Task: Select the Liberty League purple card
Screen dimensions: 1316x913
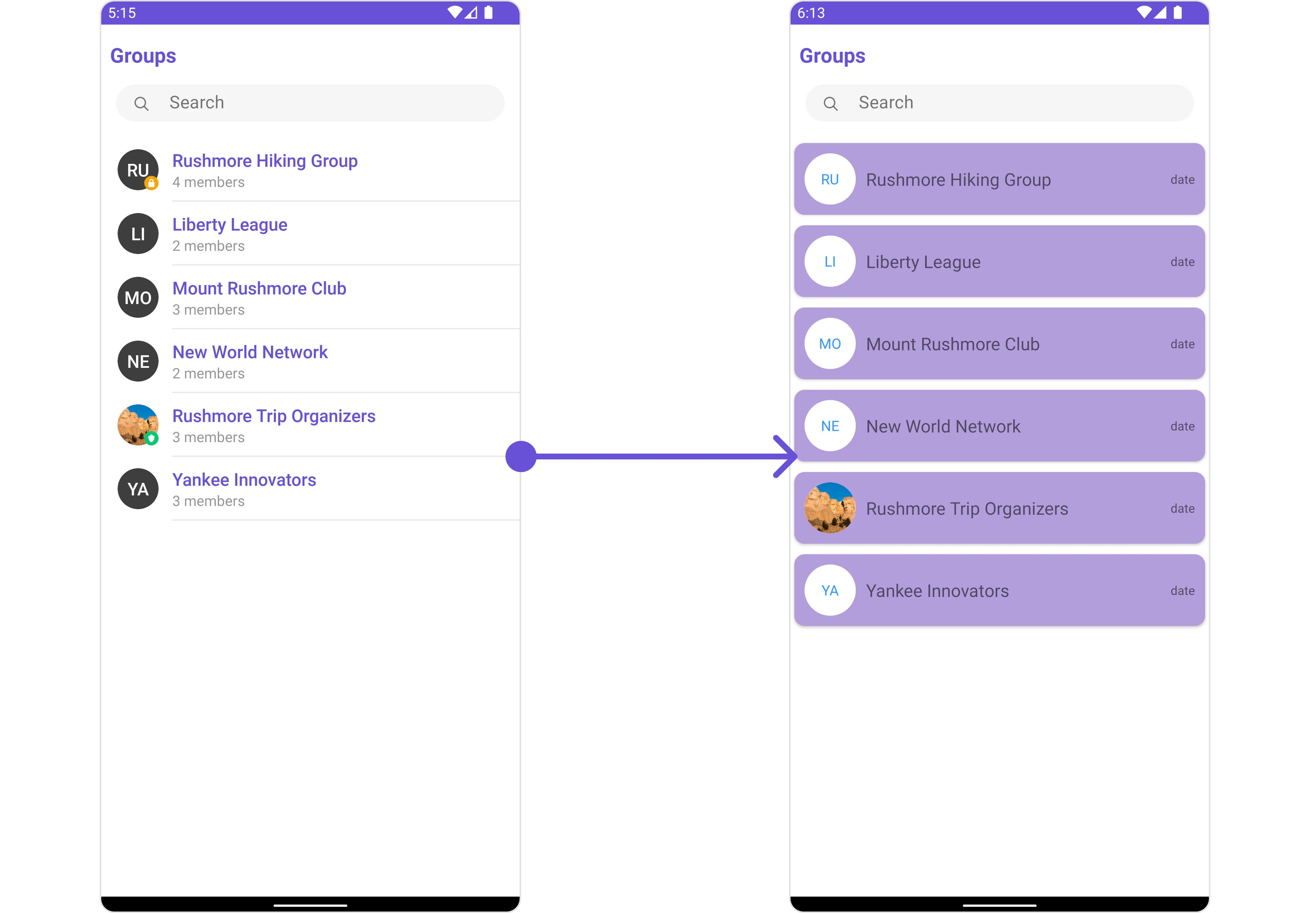Action: click(x=999, y=261)
